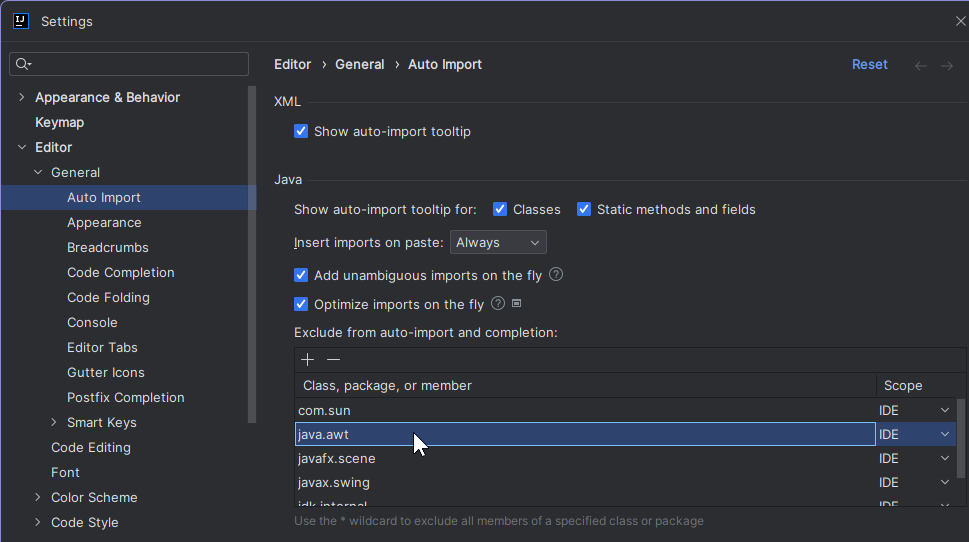969x542 pixels.
Task: Open Gutter Icons settings page
Action: point(106,373)
